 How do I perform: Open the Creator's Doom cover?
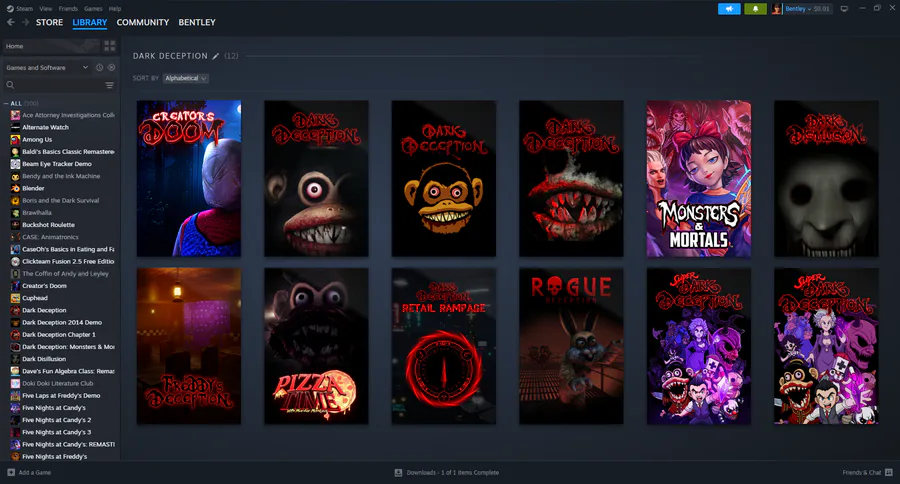pyautogui.click(x=189, y=179)
